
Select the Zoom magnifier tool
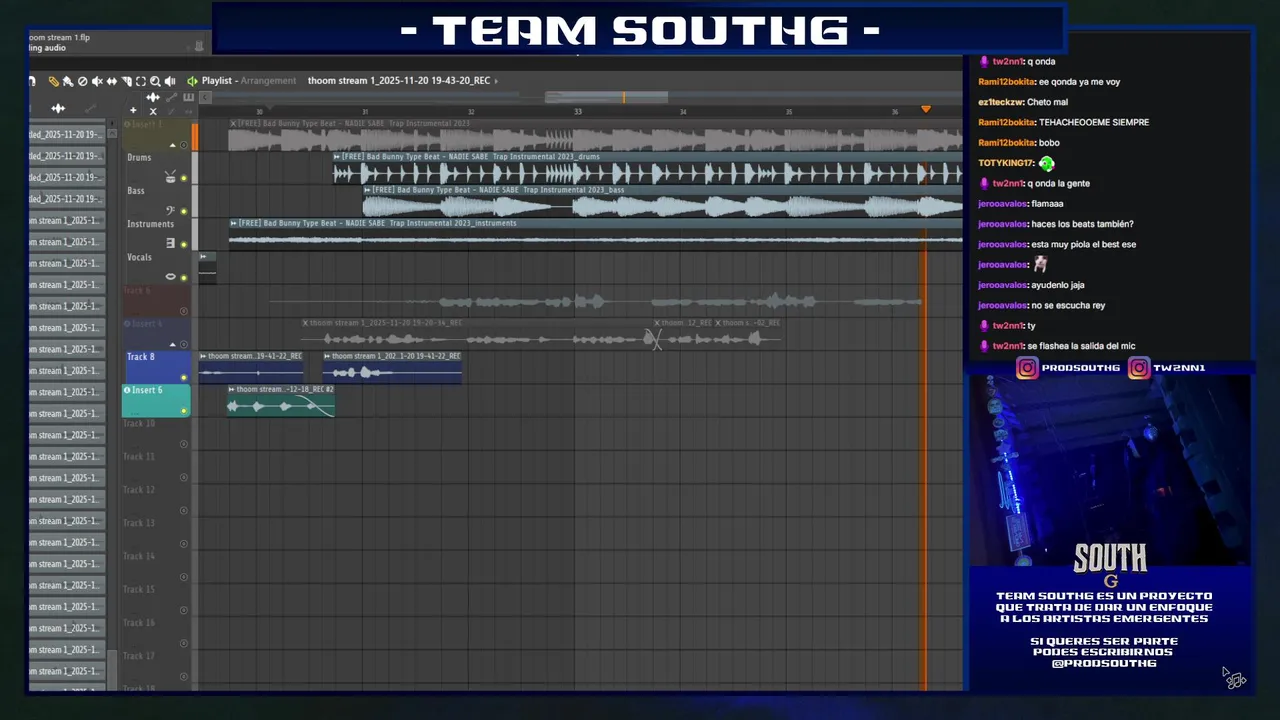(x=155, y=81)
